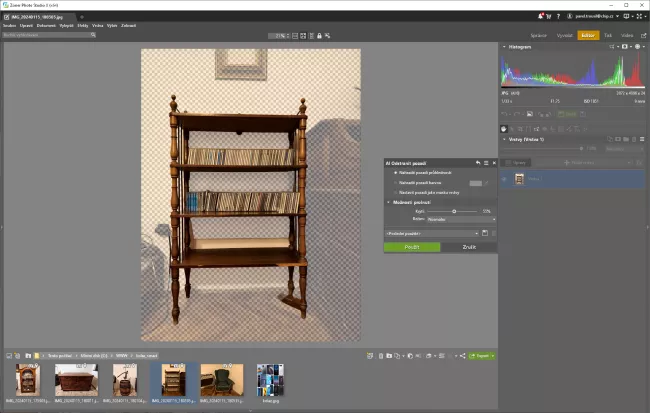
Task: Collapse the Histogram panel
Action: click(504, 47)
